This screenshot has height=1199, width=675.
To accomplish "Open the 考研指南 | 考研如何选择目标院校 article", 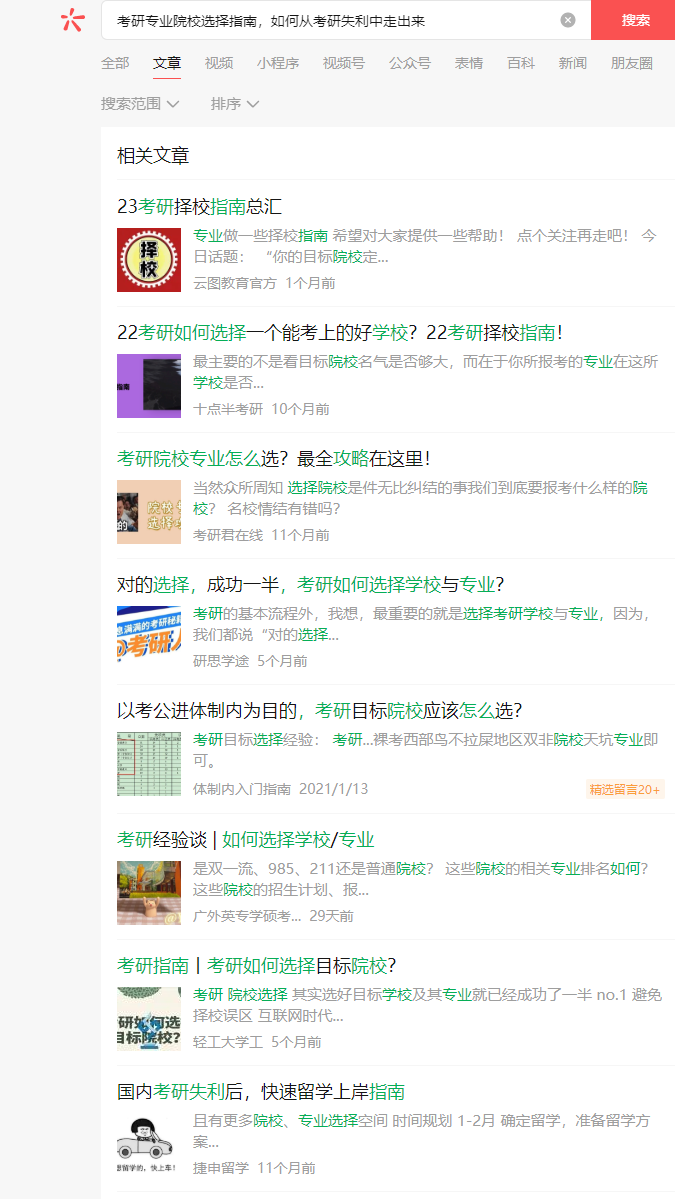I will (257, 966).
